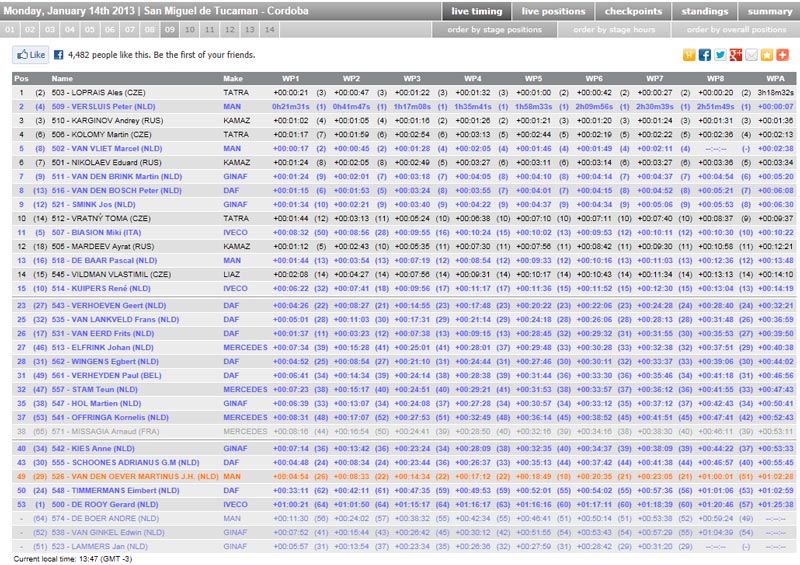Open the standings tab
Image resolution: width=800 pixels, height=565 pixels.
pos(705,11)
